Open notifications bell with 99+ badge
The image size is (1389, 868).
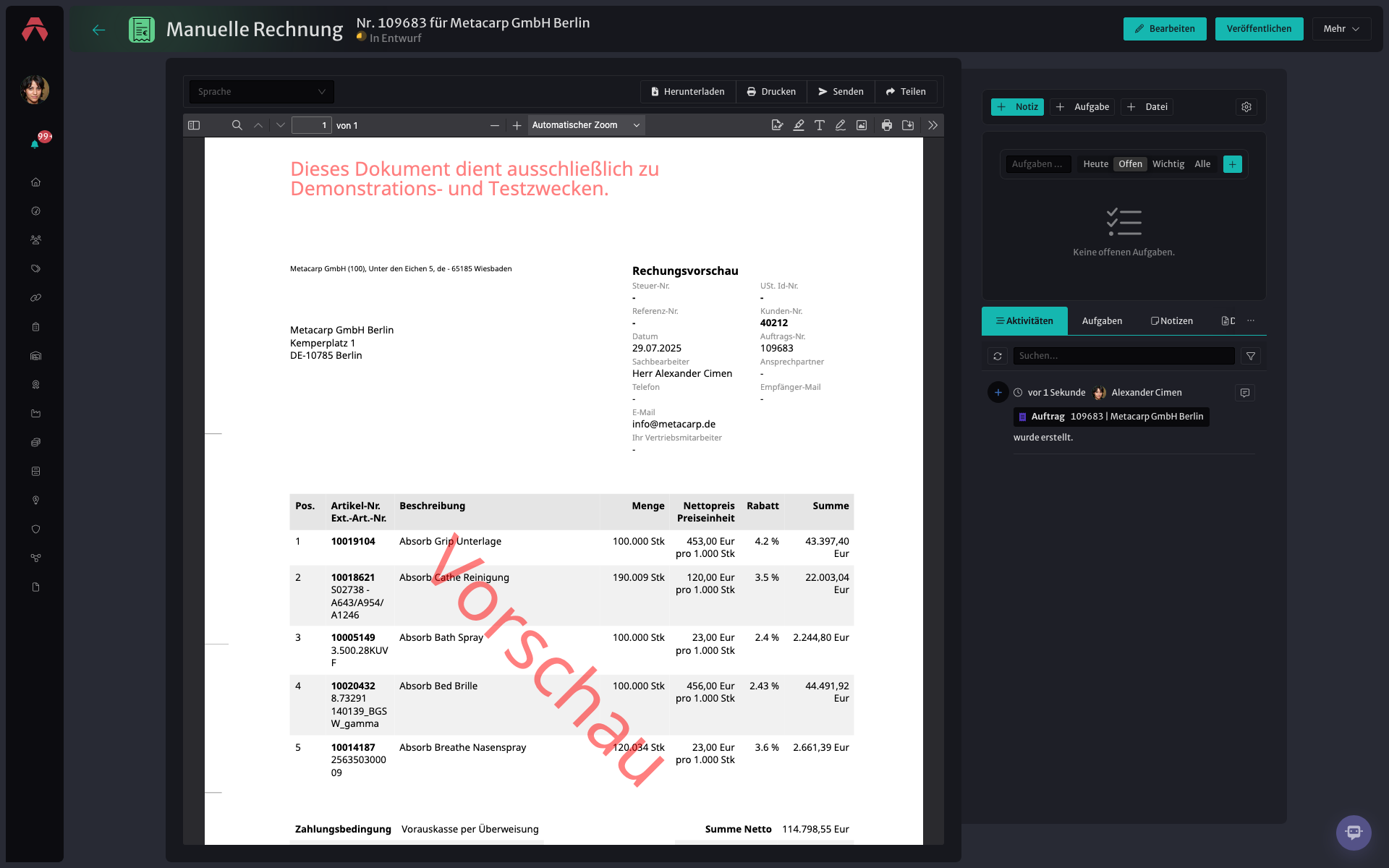click(35, 144)
